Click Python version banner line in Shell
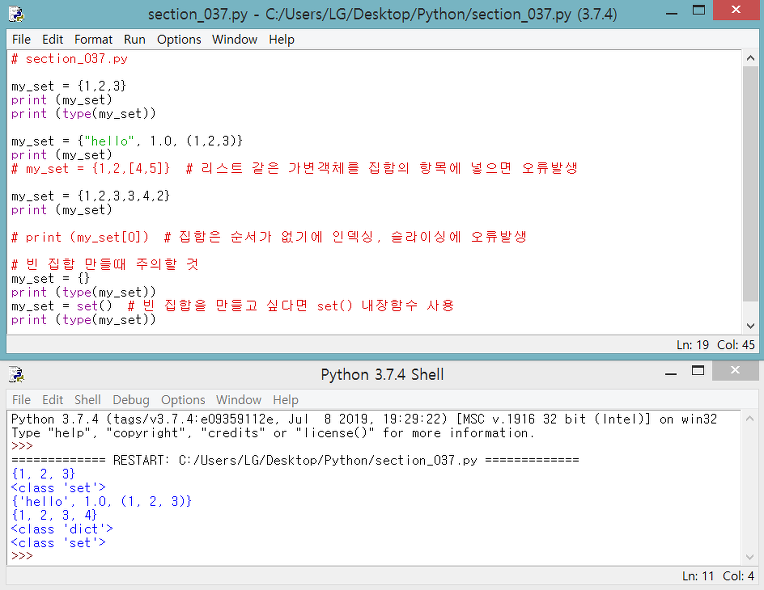The image size is (764, 590). [364, 419]
